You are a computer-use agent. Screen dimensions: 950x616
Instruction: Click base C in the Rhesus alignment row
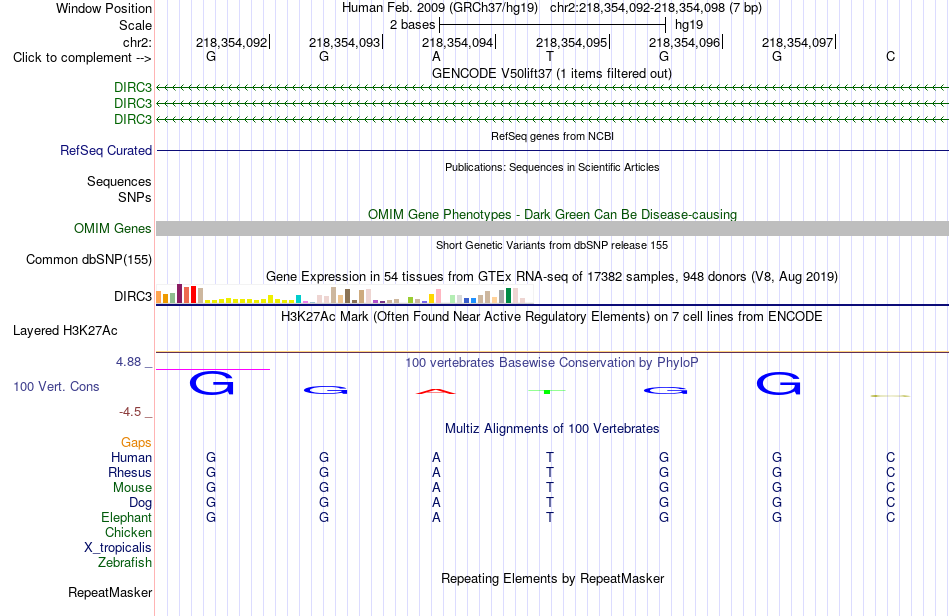tap(890, 472)
